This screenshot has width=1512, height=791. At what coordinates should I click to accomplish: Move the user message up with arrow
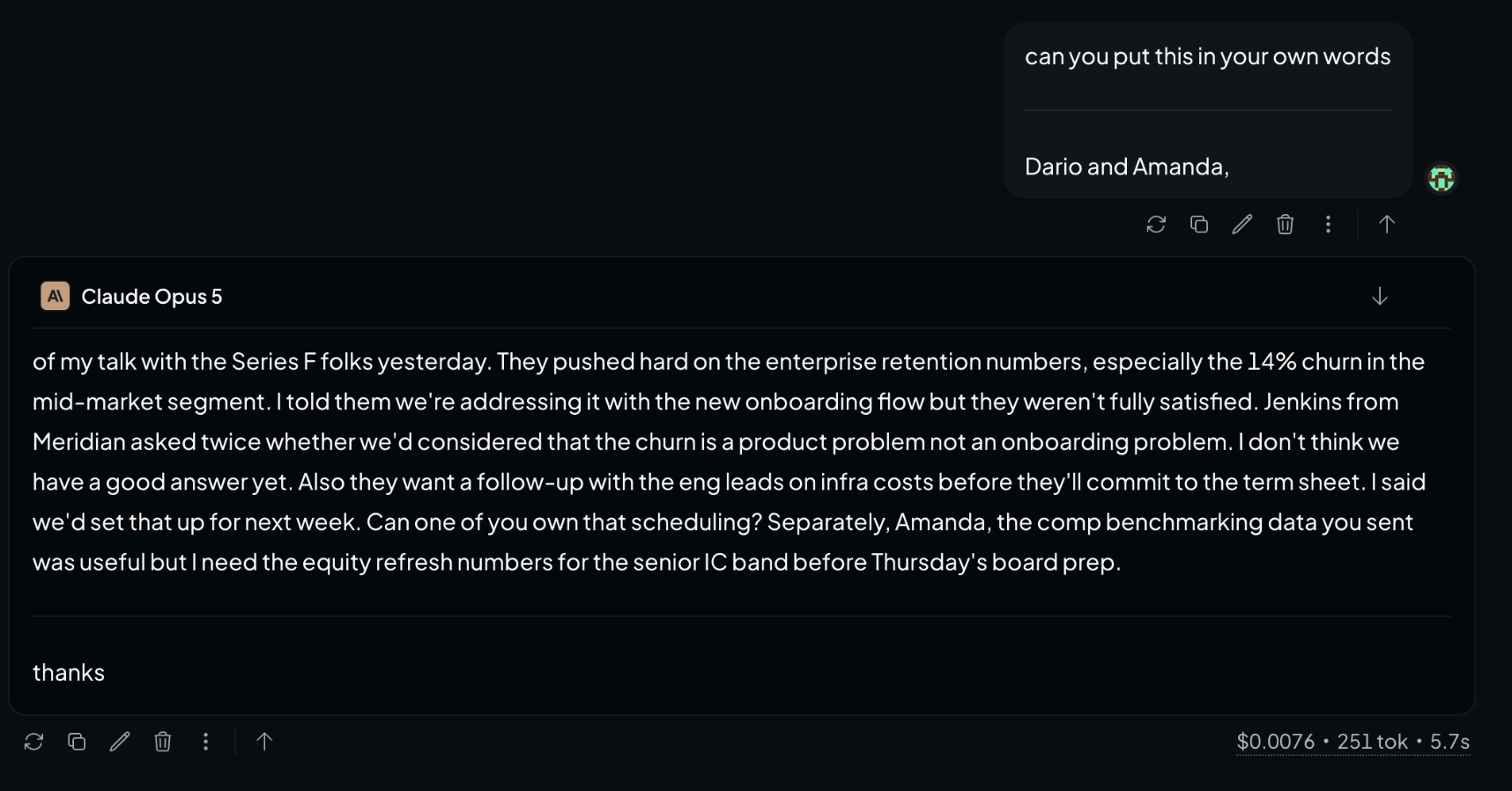1387,225
